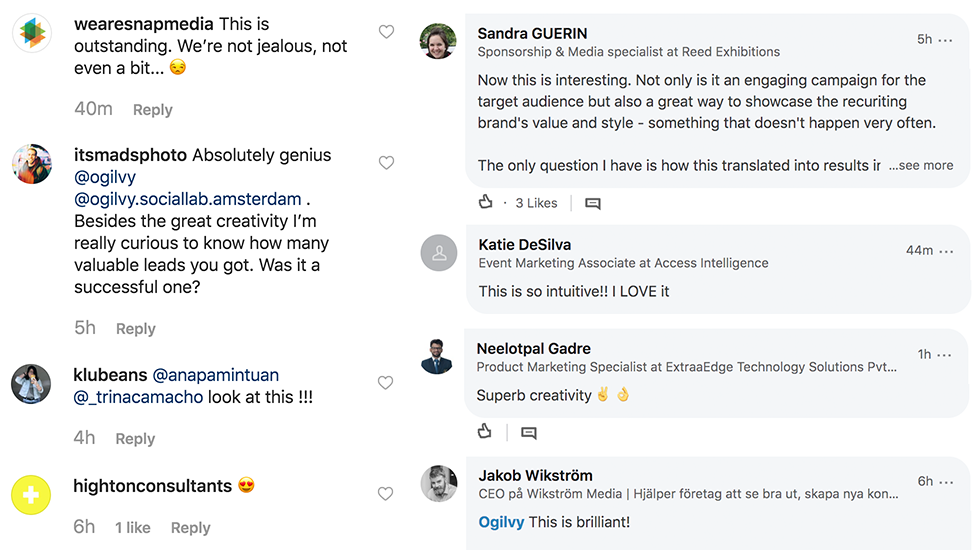
Task: Click reply icon under Neelotpal Gadre's comment
Action: (529, 433)
